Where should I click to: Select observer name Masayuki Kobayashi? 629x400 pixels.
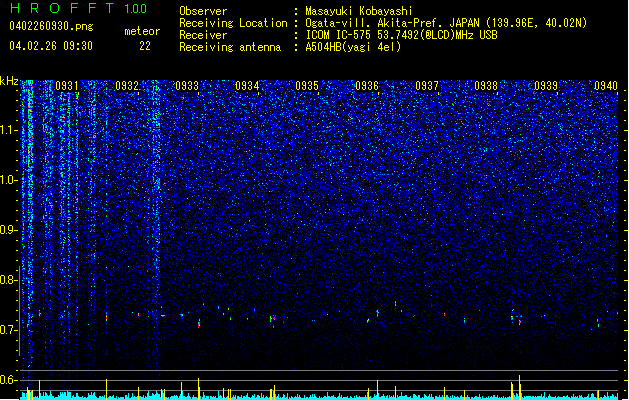(x=359, y=11)
